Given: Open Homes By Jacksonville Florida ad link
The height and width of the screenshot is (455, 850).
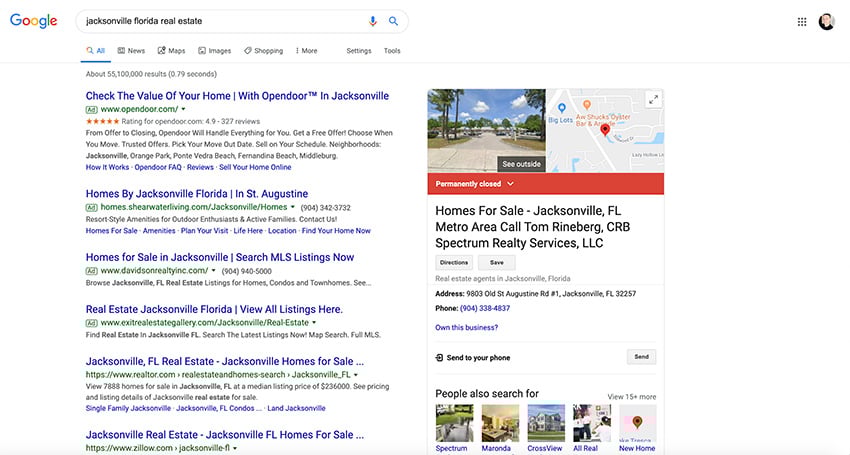Looking at the screenshot, I should (197, 194).
